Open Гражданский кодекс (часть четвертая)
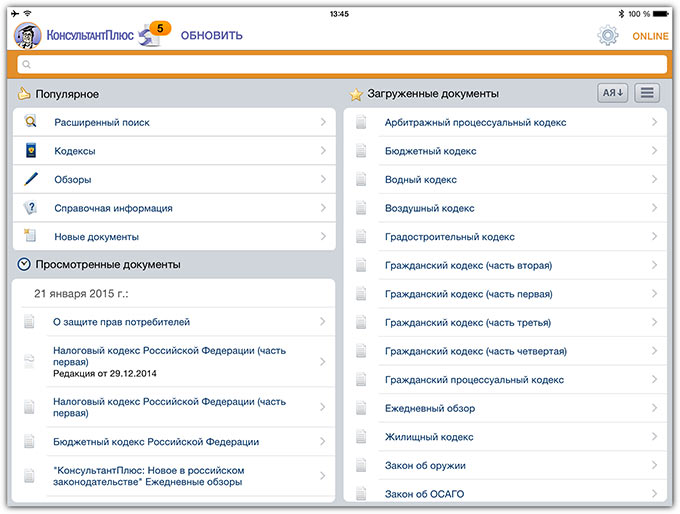The width and height of the screenshot is (680, 514). 505,351
